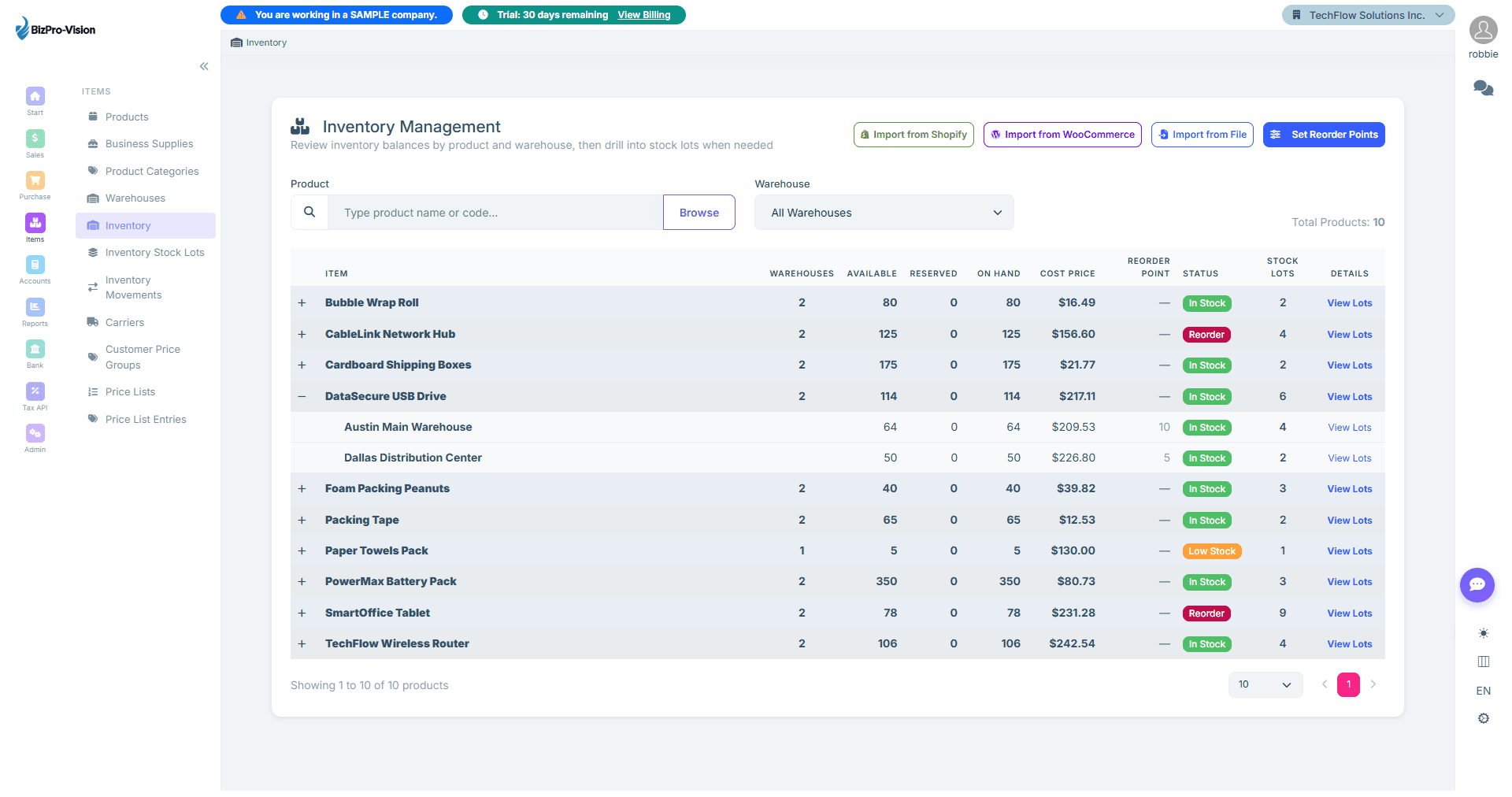This screenshot has width=1512, height=797.
Task: Open Business Supplies menu item
Action: coord(146,143)
